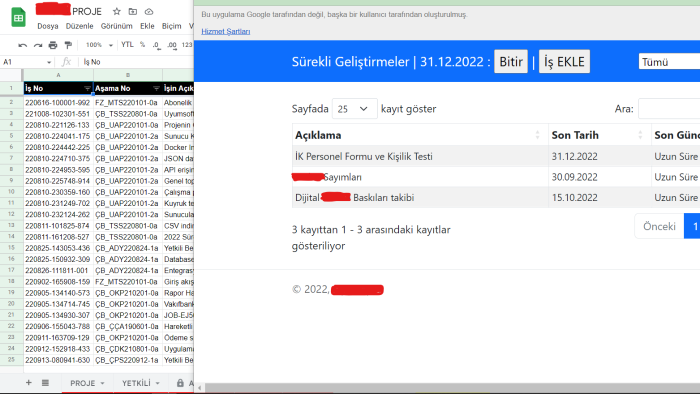Open the Ekle menu

[x=147, y=26]
